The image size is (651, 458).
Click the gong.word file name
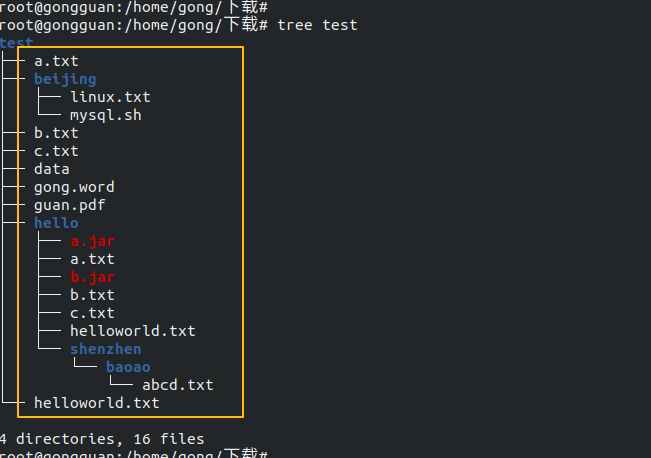click(x=74, y=187)
